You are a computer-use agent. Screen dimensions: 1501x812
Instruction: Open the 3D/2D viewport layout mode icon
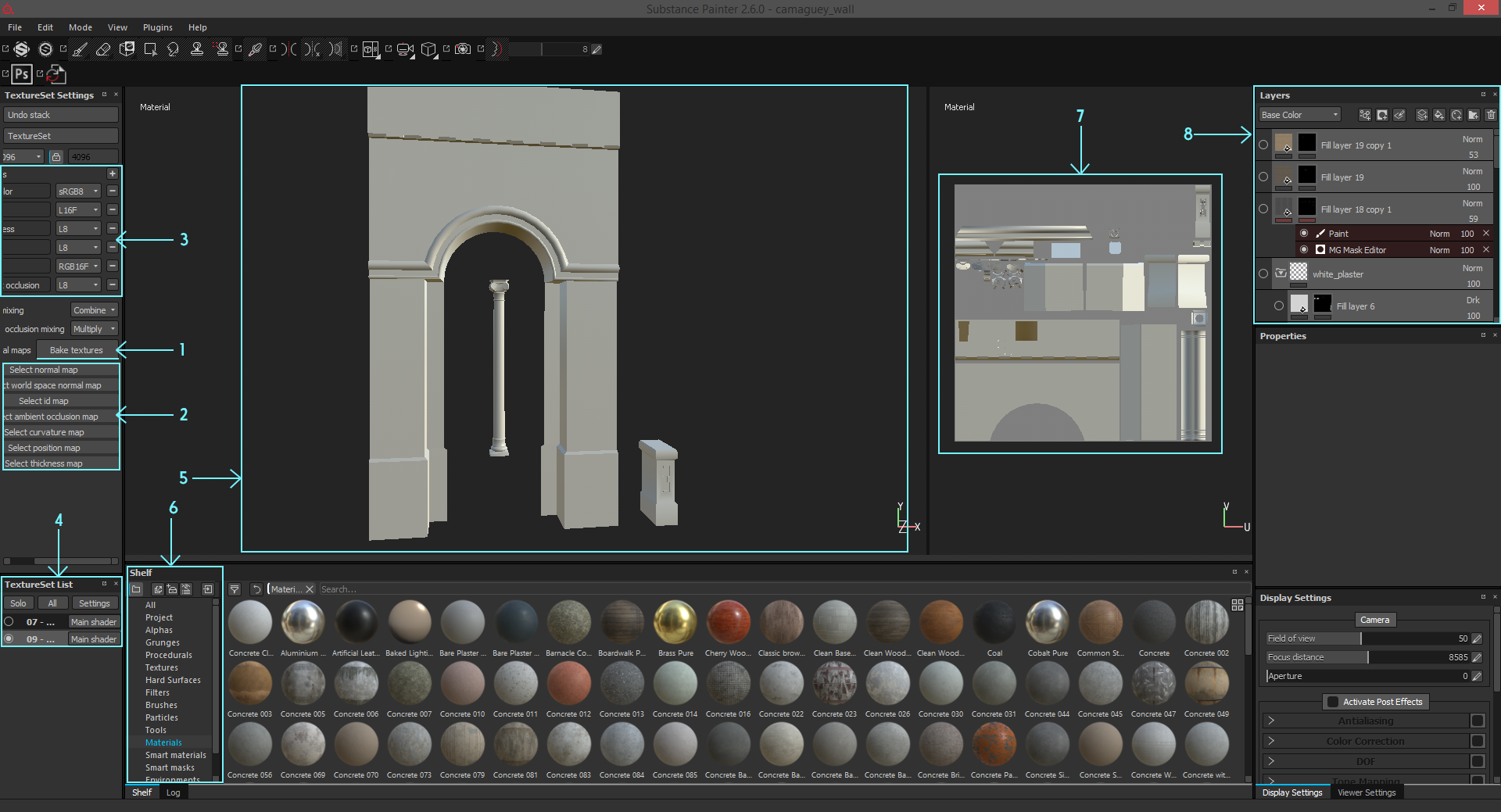371,49
